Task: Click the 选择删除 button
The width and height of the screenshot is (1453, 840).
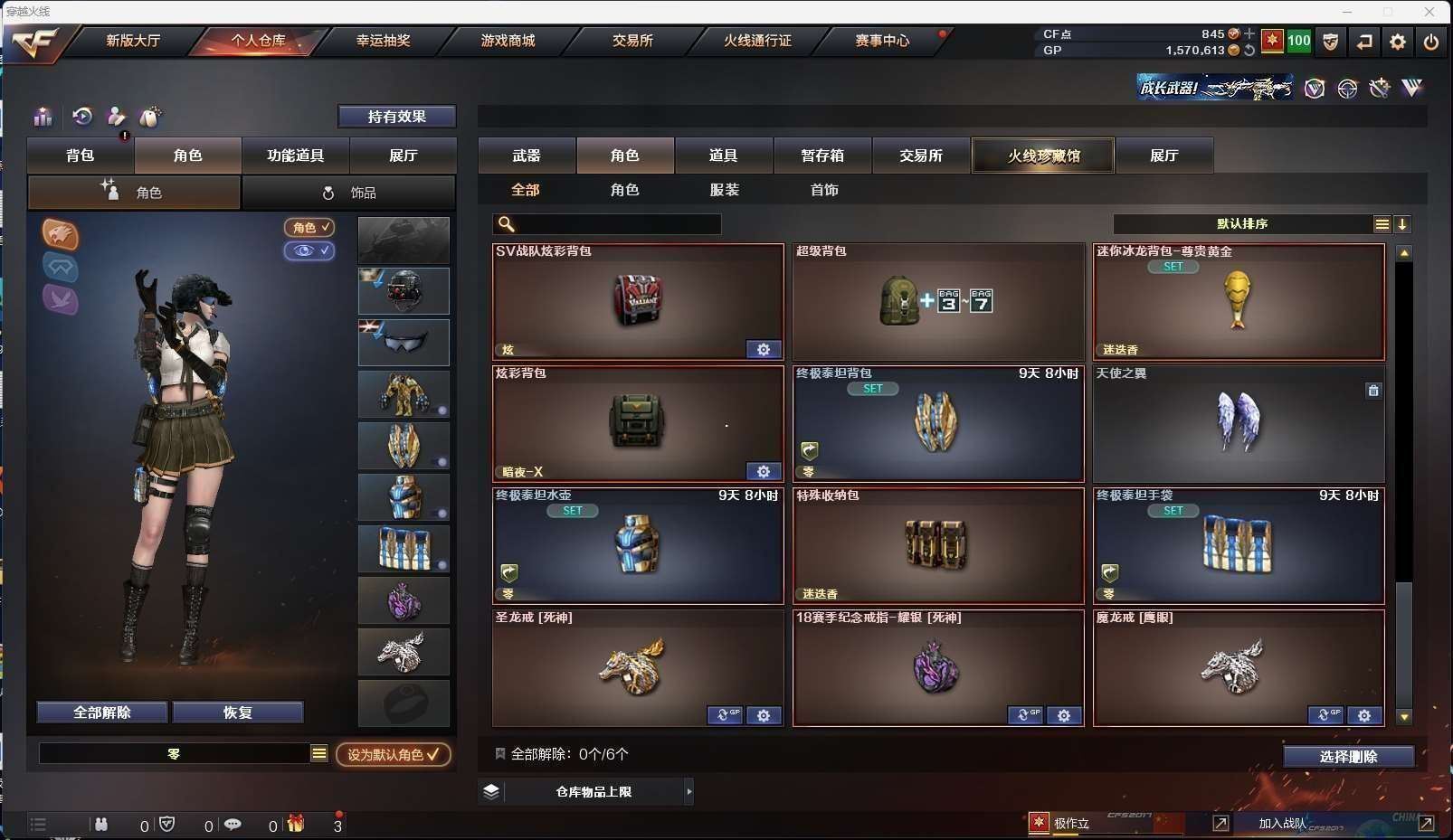Action: (1348, 757)
